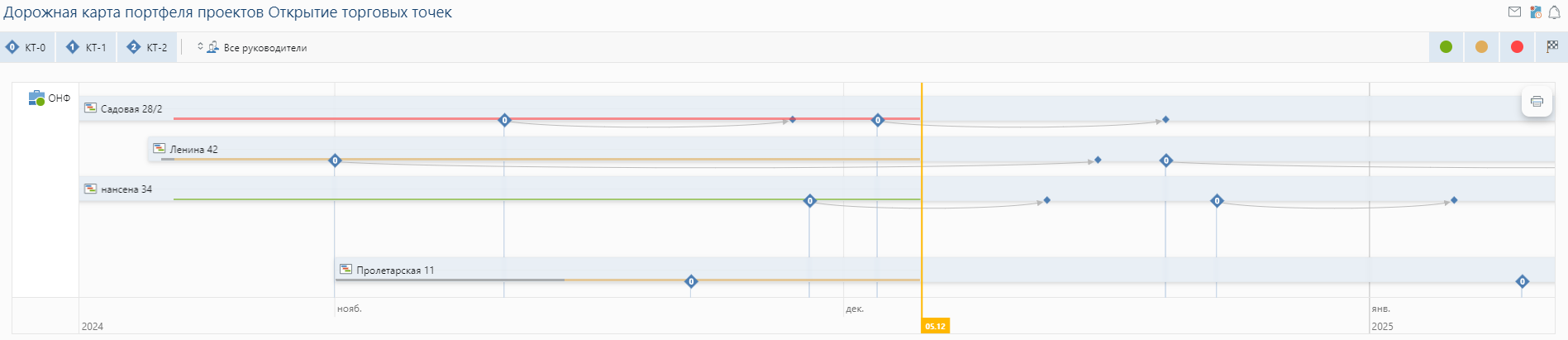Toggle the КТ-2 milestone filter
This screenshot has width=1568, height=340.
148,48
